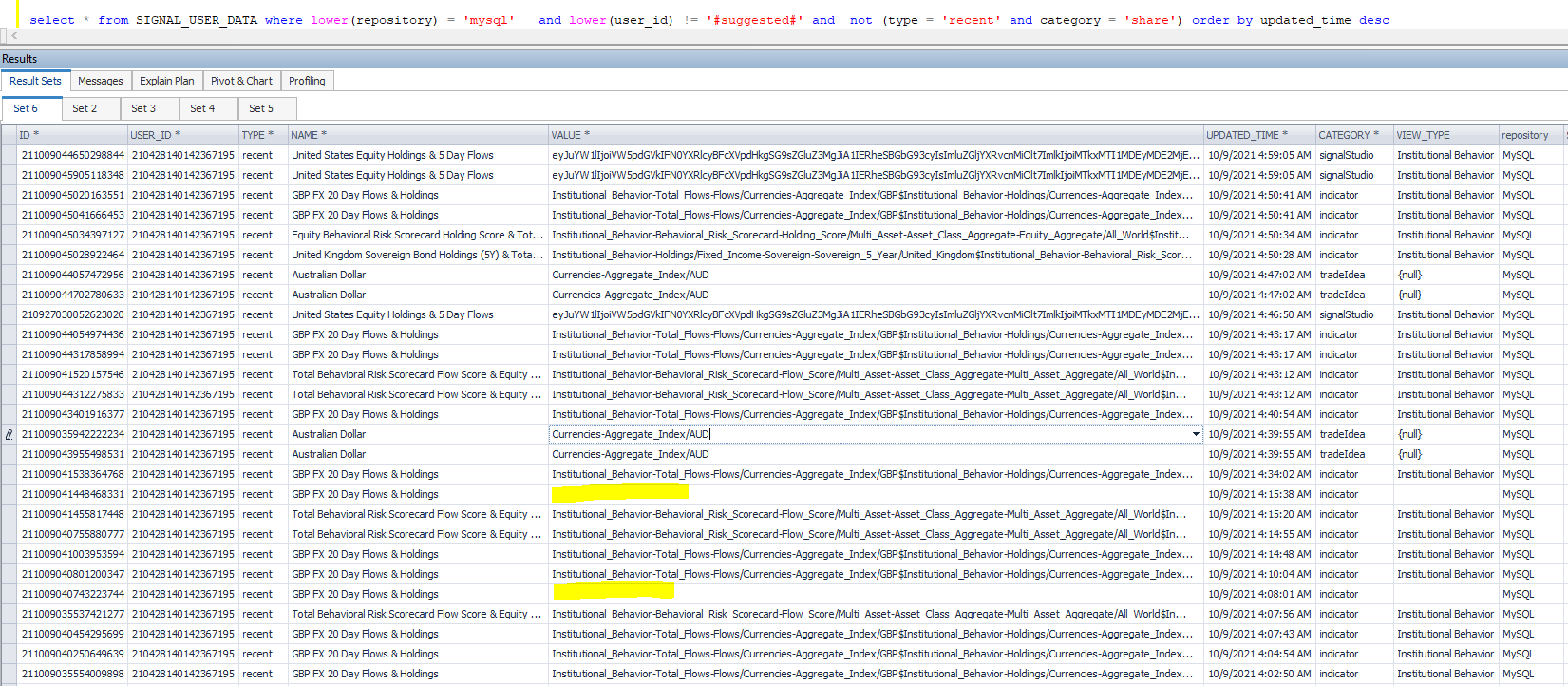This screenshot has height=686, width=1568.
Task: Click the left scroll arrow below the SQL editor
Action: [x=13, y=36]
